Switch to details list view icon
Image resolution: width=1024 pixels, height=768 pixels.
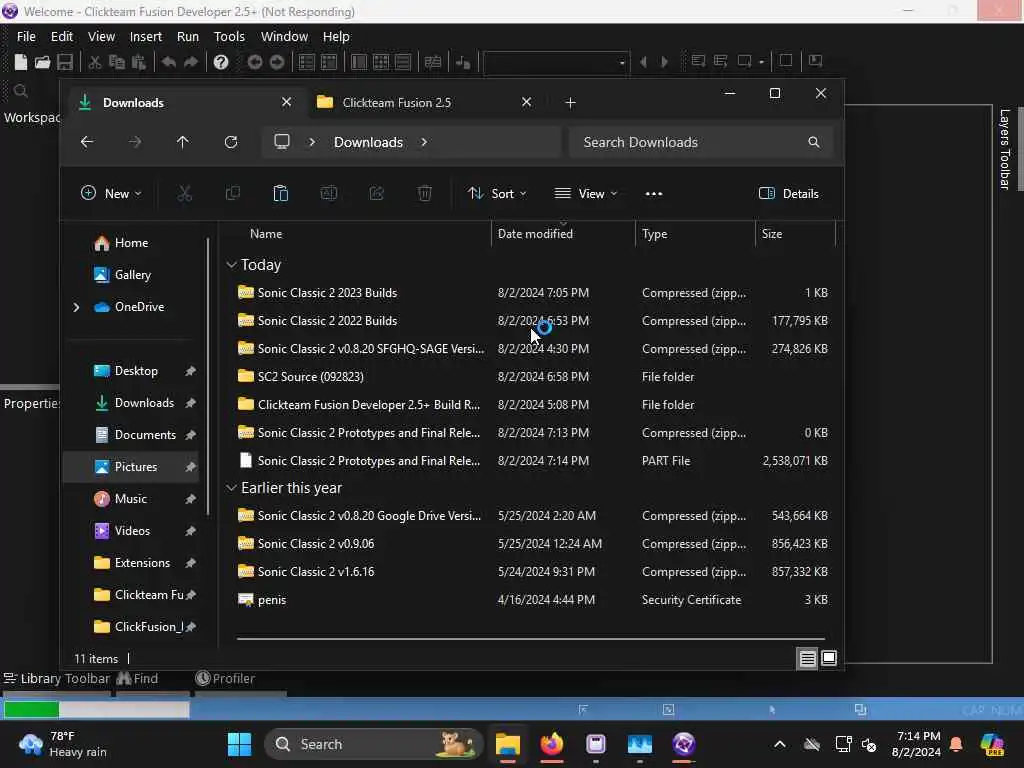[807, 658]
